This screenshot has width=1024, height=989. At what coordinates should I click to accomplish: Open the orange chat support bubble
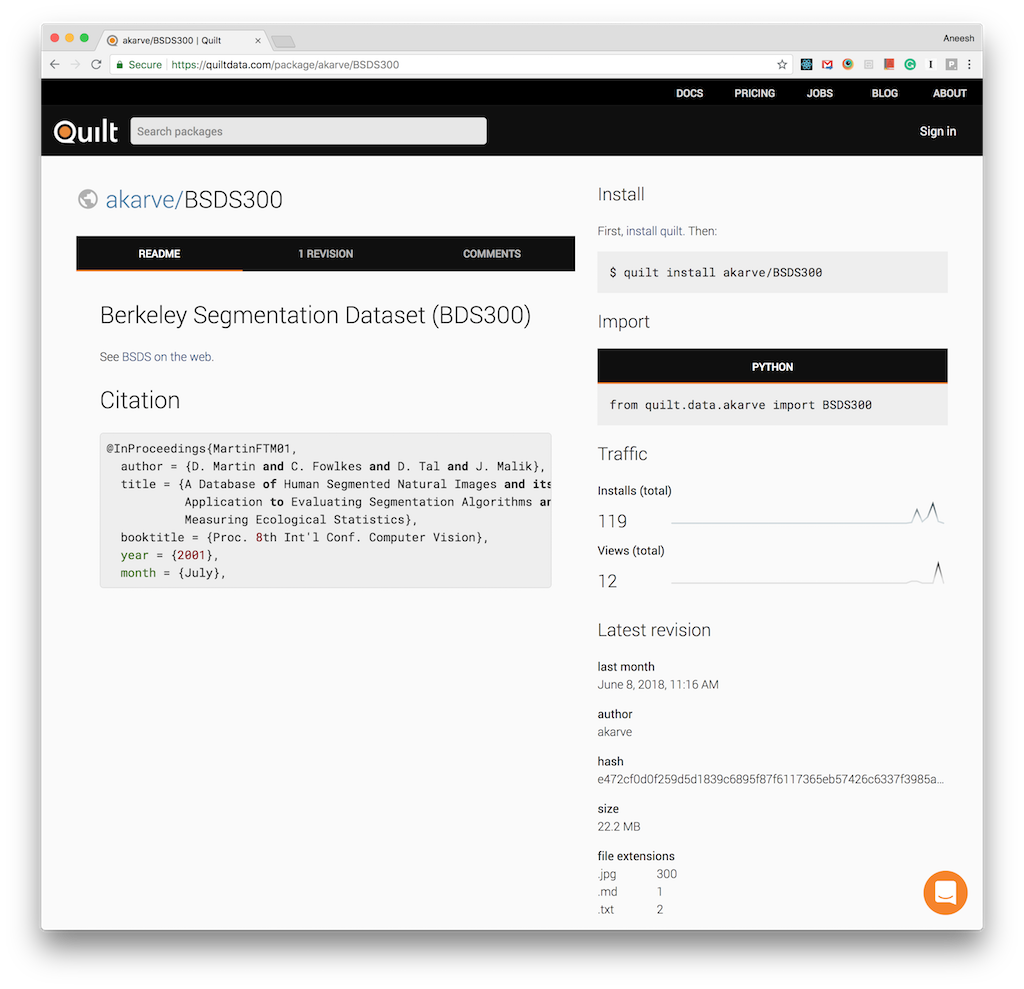pos(945,892)
